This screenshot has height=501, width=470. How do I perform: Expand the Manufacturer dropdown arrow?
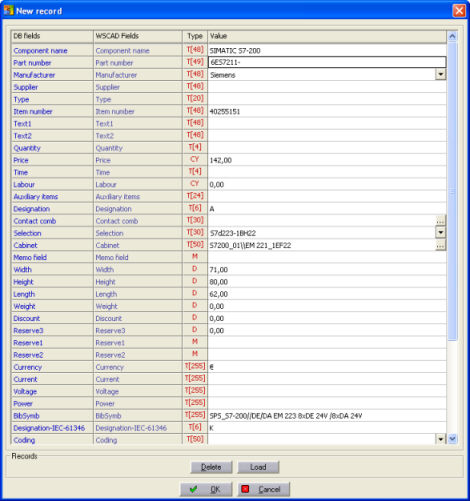(x=440, y=74)
